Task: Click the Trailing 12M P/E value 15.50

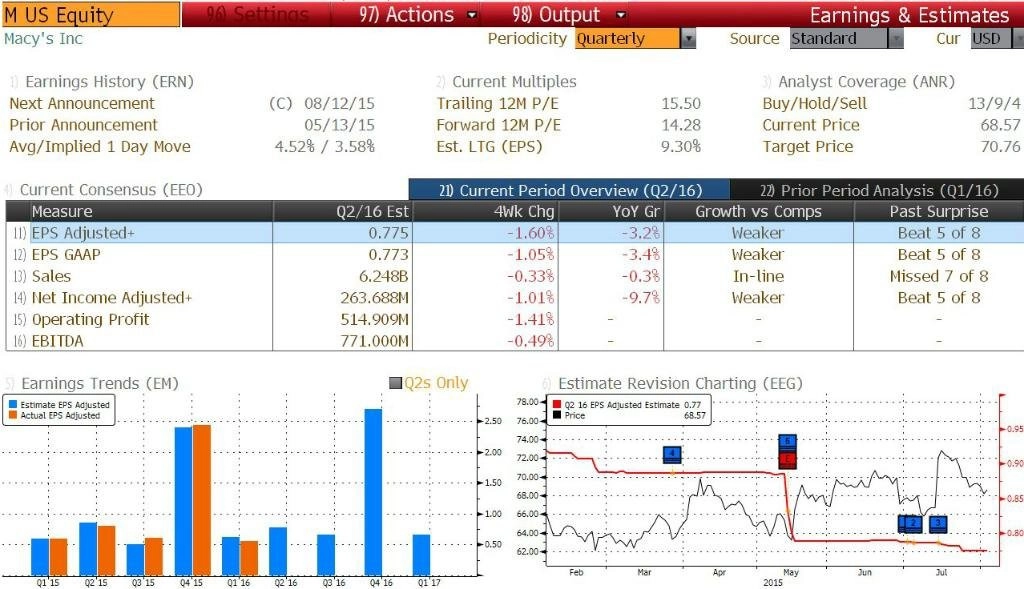Action: pos(680,104)
